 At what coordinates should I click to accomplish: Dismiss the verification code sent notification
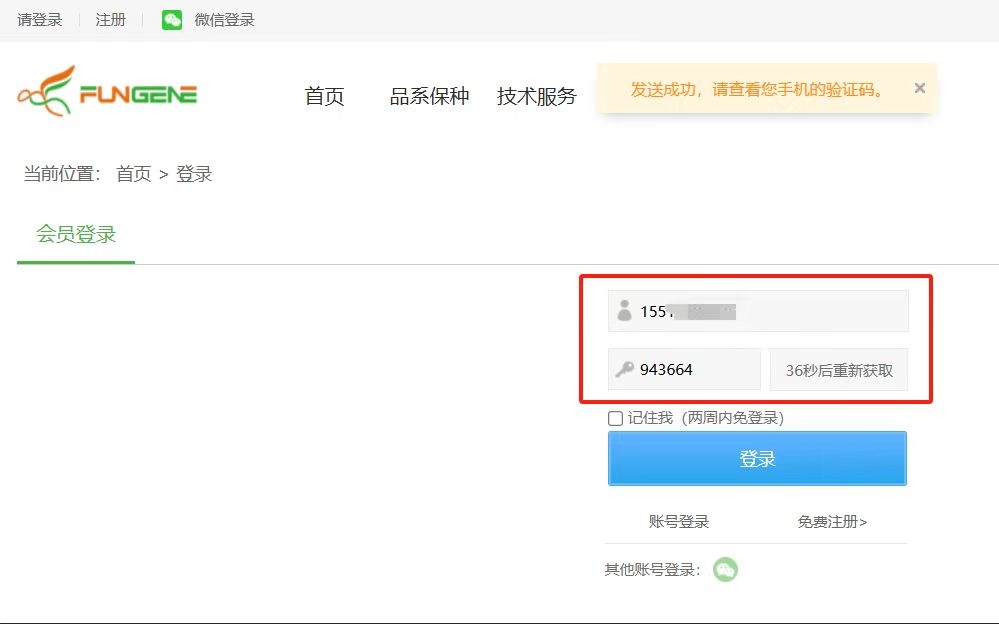pyautogui.click(x=919, y=88)
